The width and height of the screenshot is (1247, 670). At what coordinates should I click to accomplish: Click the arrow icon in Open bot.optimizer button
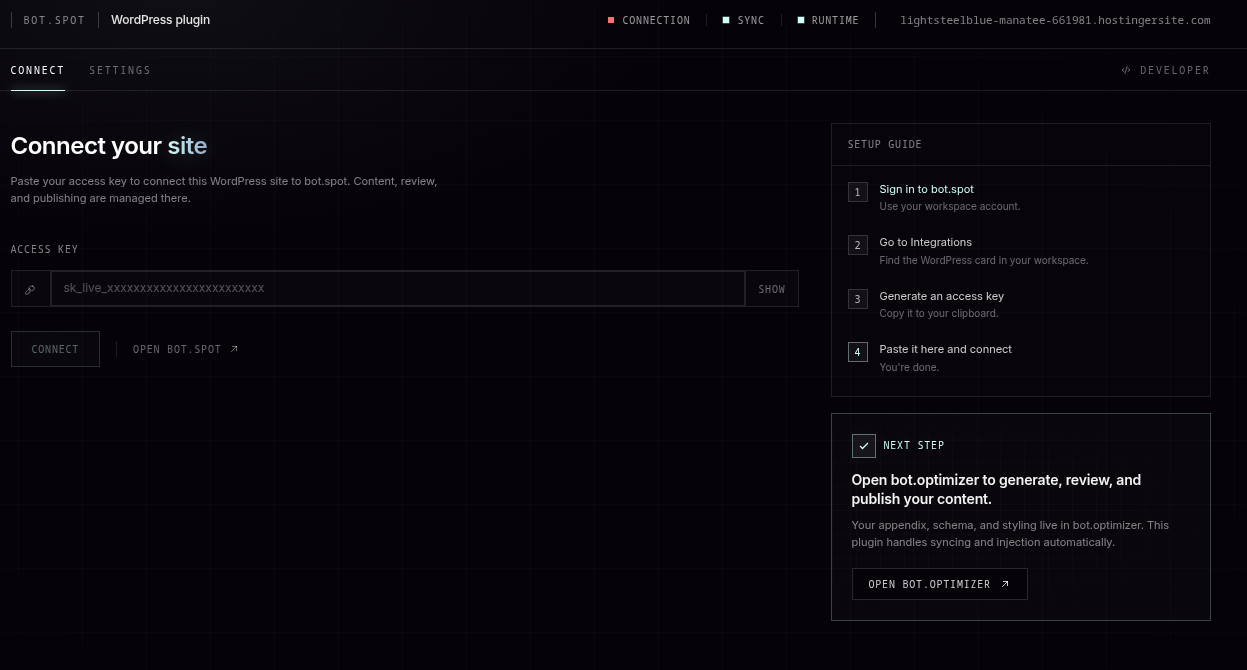1005,584
